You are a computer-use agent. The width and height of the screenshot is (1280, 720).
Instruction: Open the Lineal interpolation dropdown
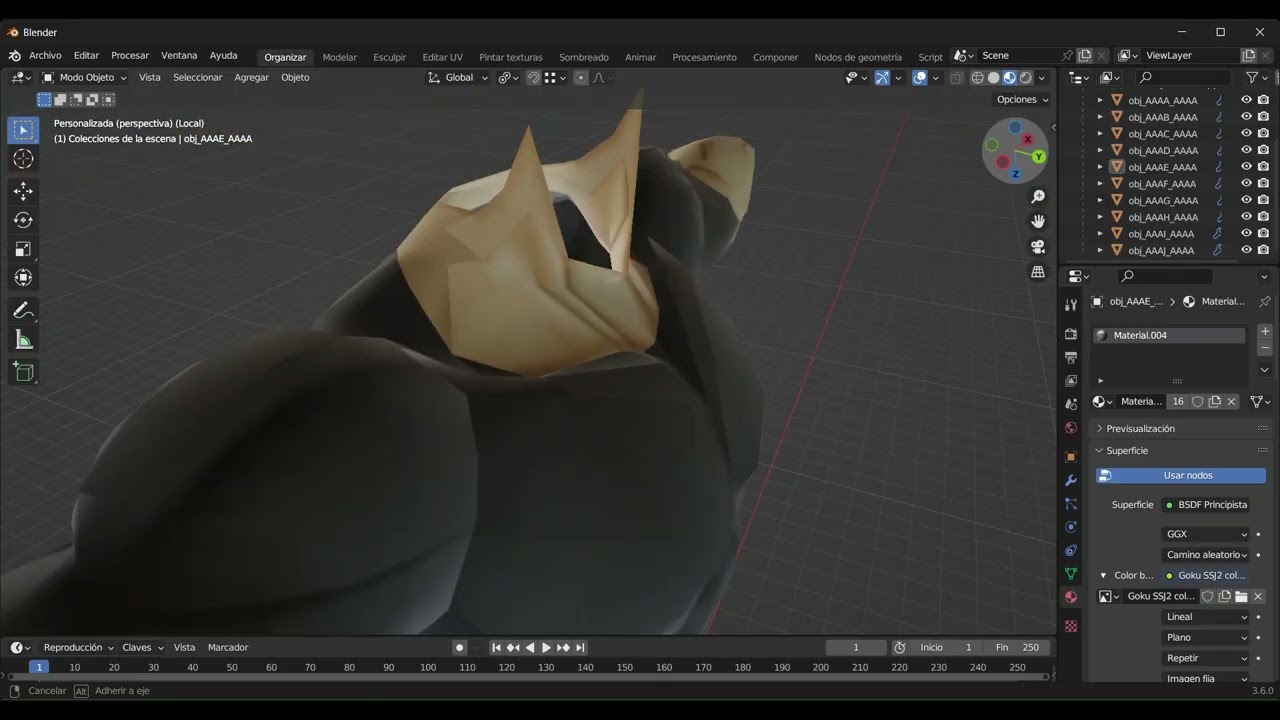pos(1206,617)
